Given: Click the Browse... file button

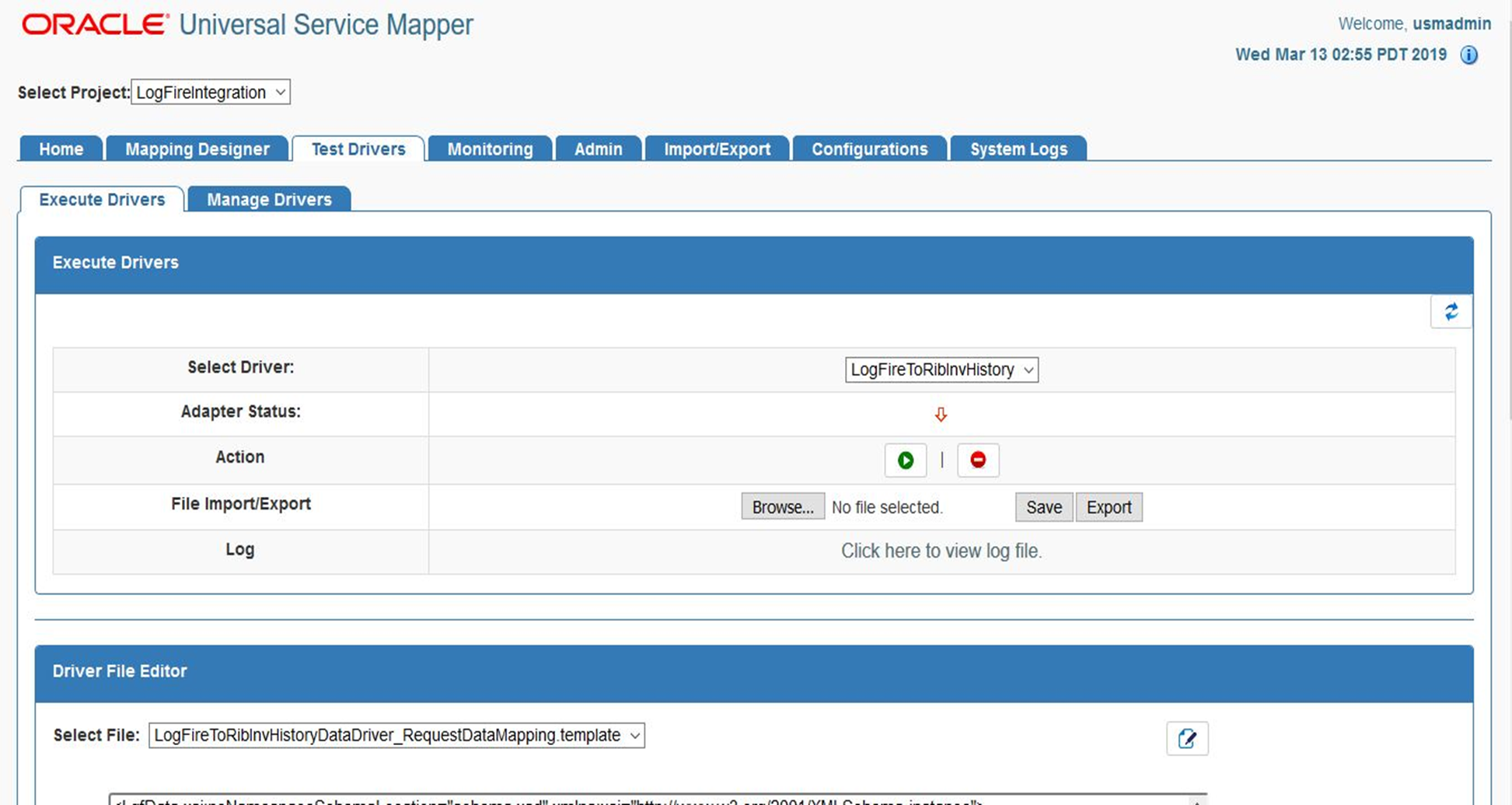Looking at the screenshot, I should (x=783, y=507).
